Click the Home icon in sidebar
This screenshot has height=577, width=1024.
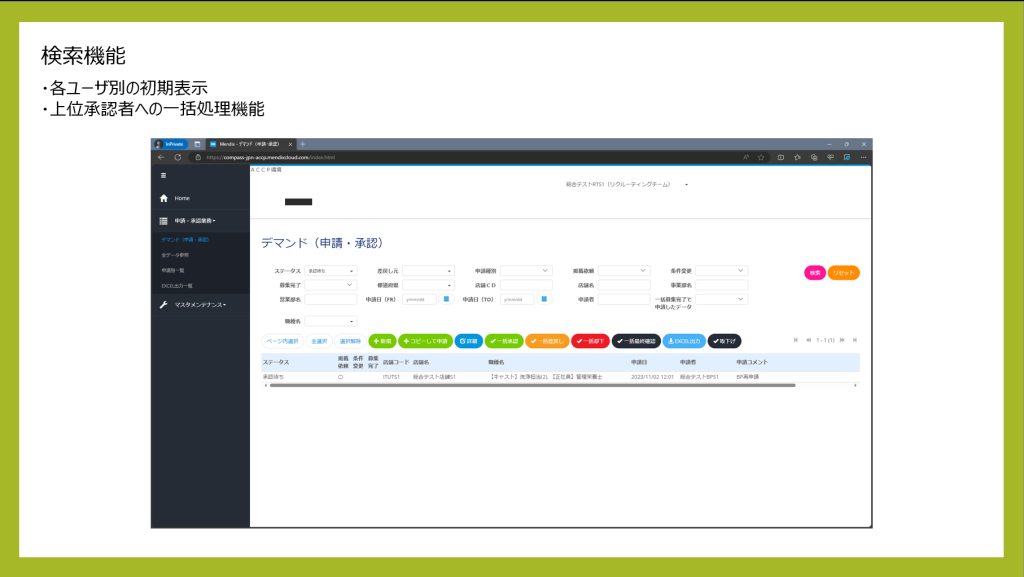(x=164, y=198)
